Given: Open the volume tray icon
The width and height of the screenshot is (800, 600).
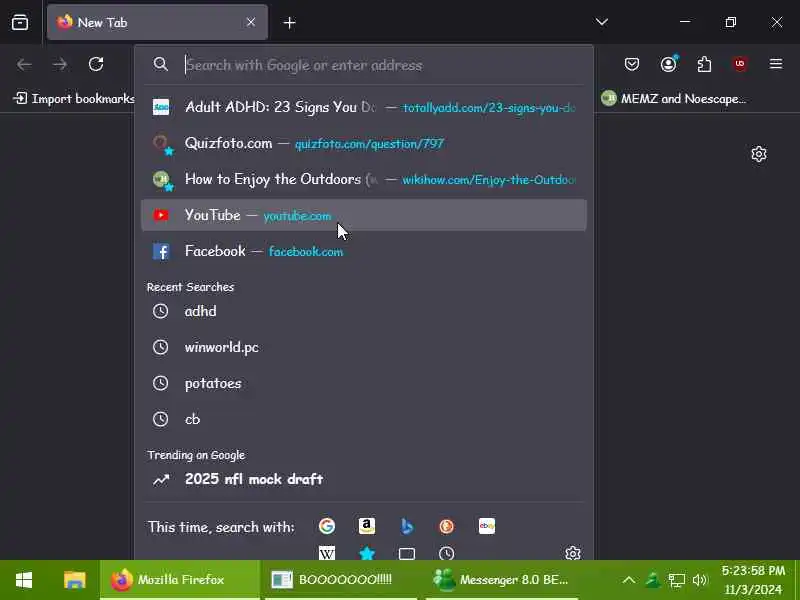Looking at the screenshot, I should point(701,580).
